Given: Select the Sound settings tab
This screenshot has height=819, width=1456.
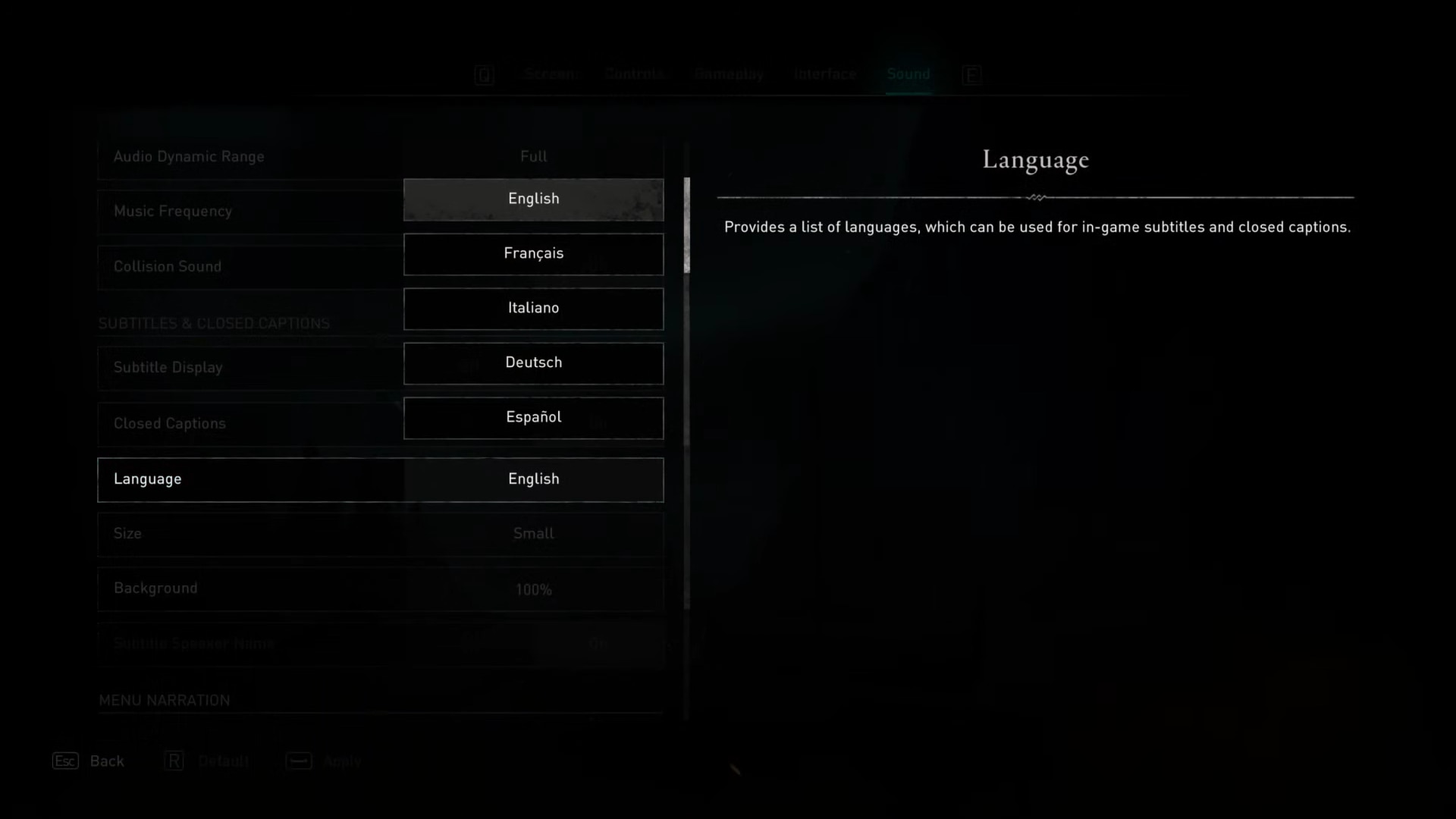Looking at the screenshot, I should click(907, 74).
